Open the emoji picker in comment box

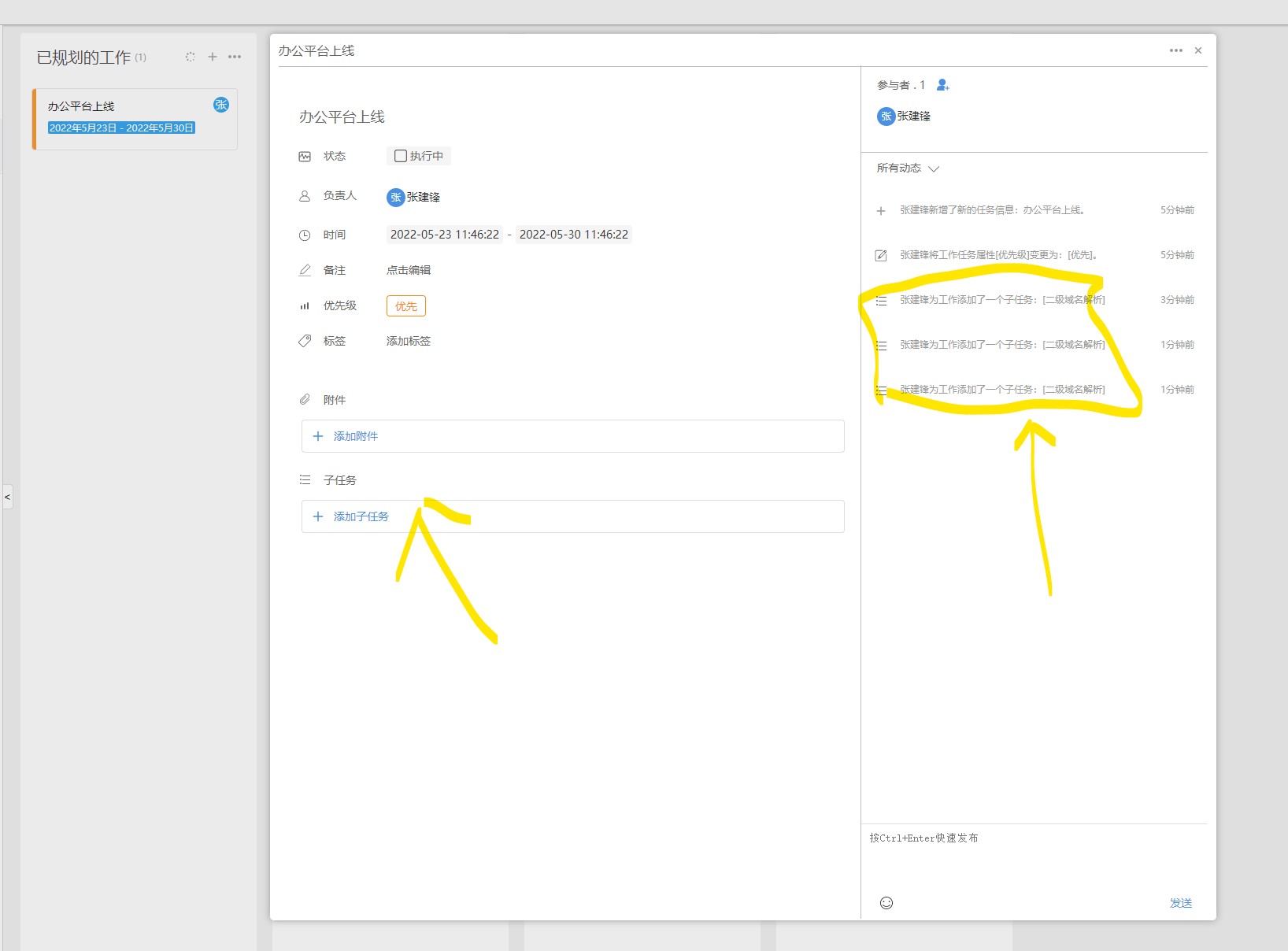886,903
